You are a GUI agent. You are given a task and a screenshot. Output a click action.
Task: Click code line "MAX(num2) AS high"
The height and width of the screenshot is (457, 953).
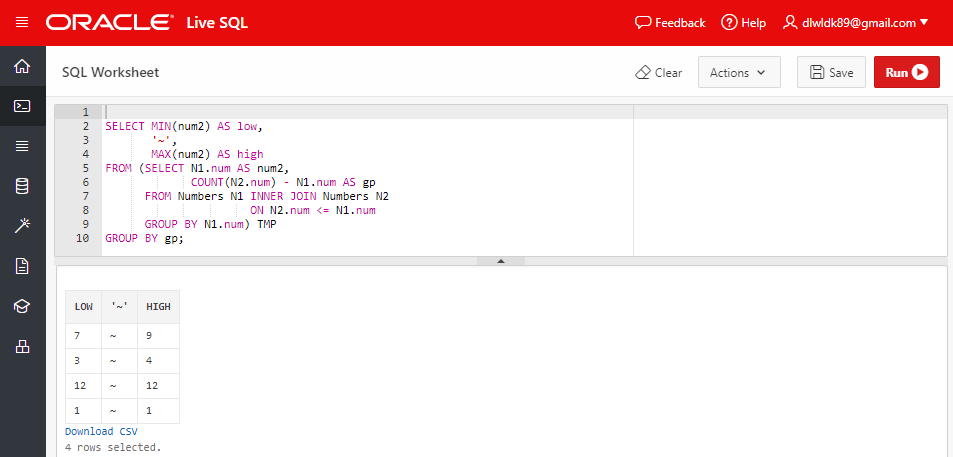[x=207, y=154]
